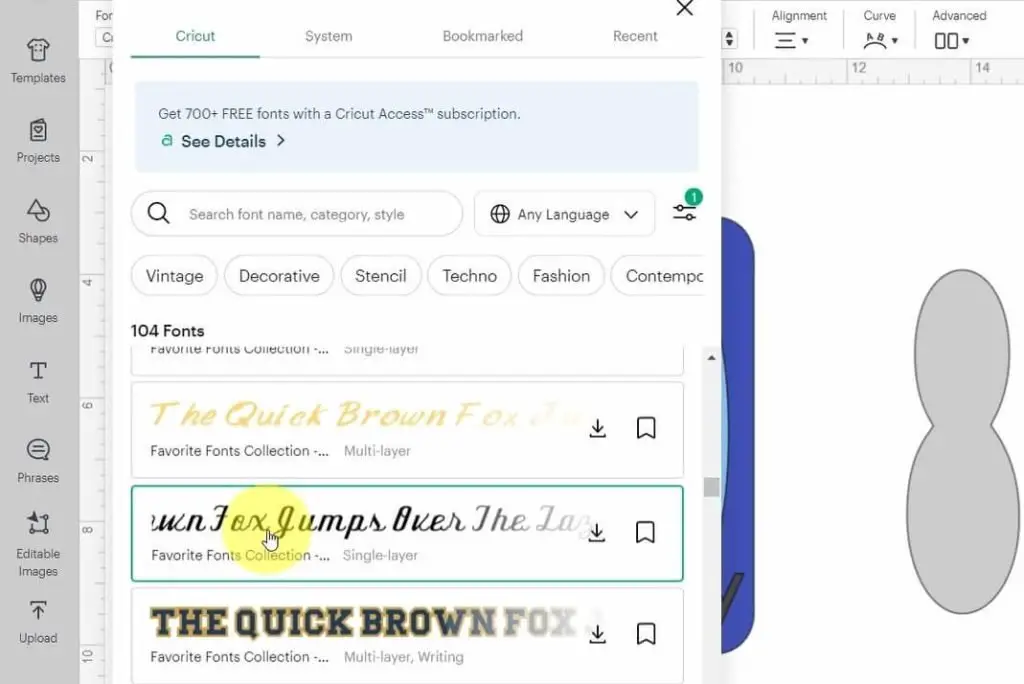Click the stepper arrows beside Alignment

(x=729, y=39)
